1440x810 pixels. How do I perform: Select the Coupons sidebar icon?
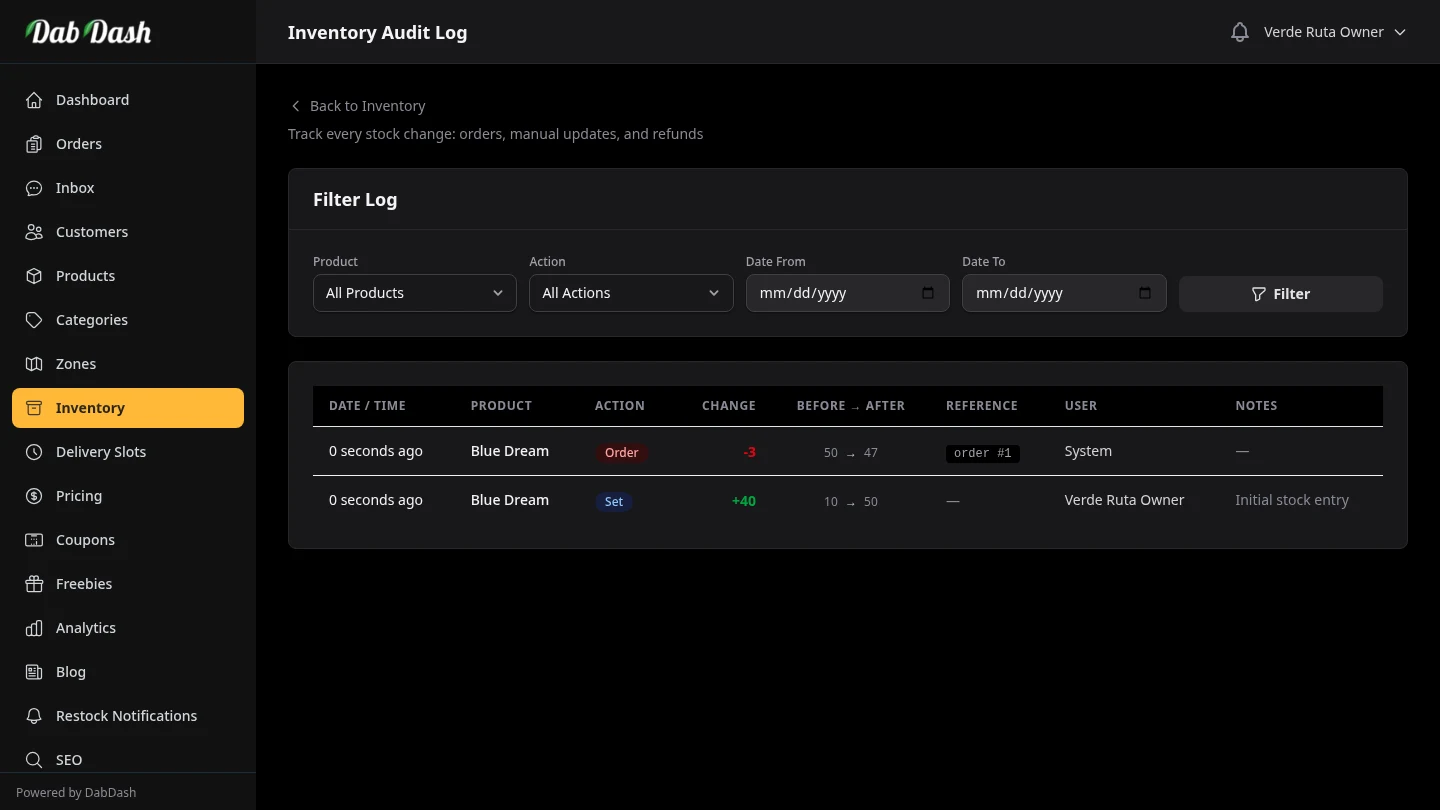(x=33, y=540)
